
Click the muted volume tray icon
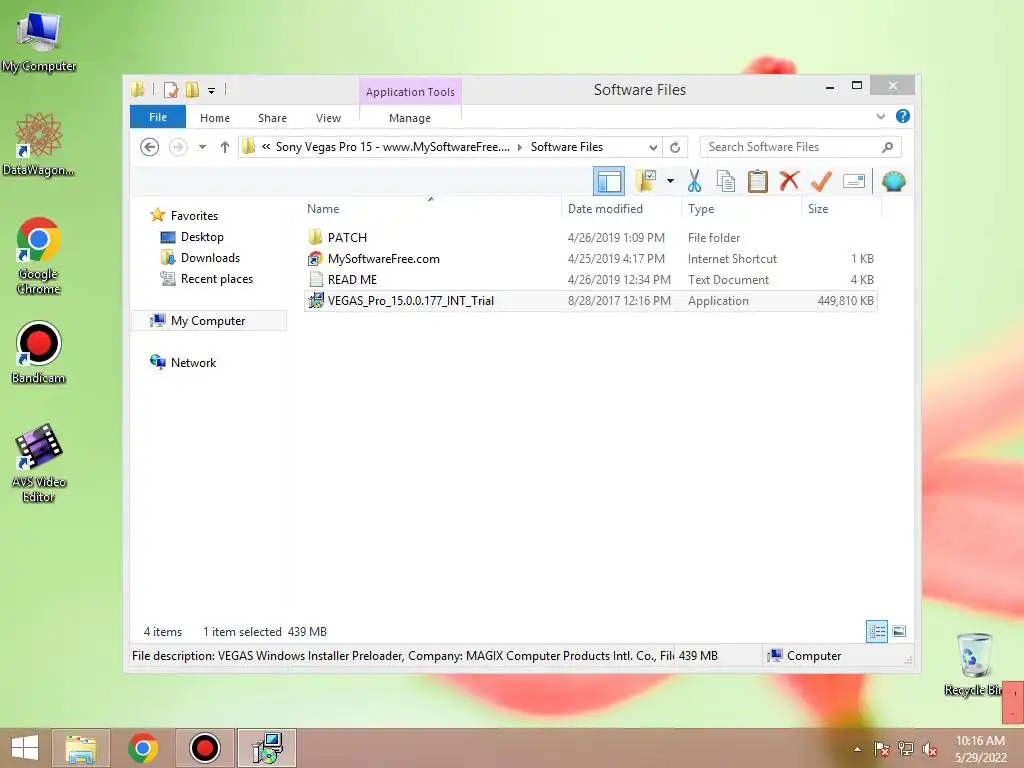(x=930, y=749)
